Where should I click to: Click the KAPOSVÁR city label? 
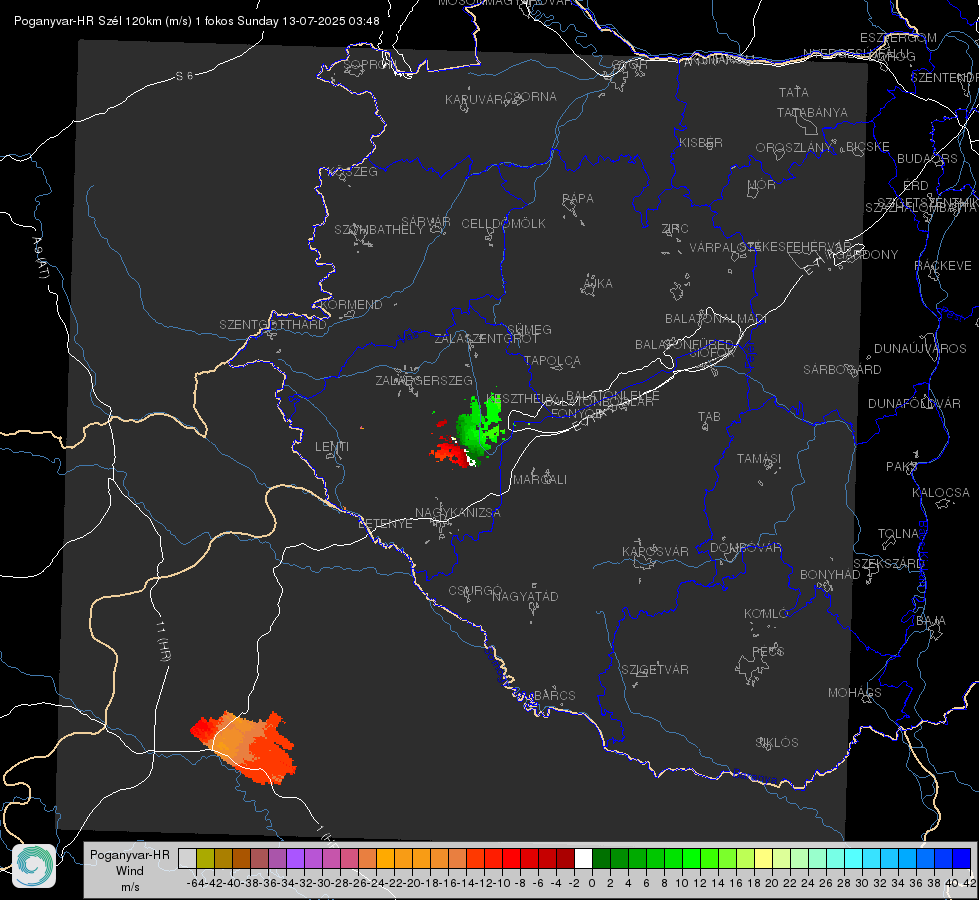[x=655, y=551]
